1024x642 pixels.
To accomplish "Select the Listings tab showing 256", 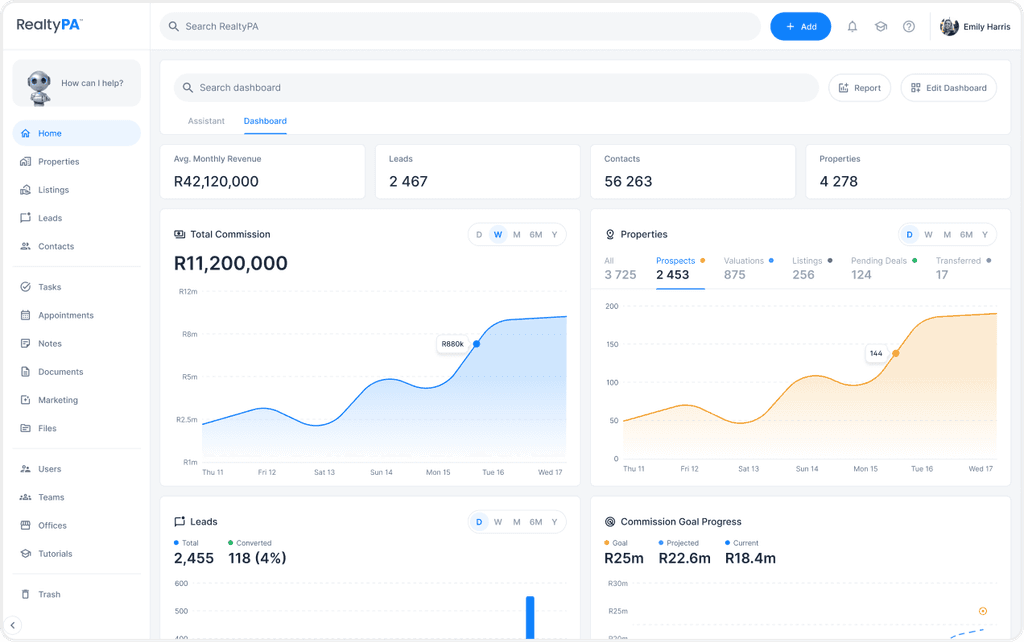I will pos(812,268).
